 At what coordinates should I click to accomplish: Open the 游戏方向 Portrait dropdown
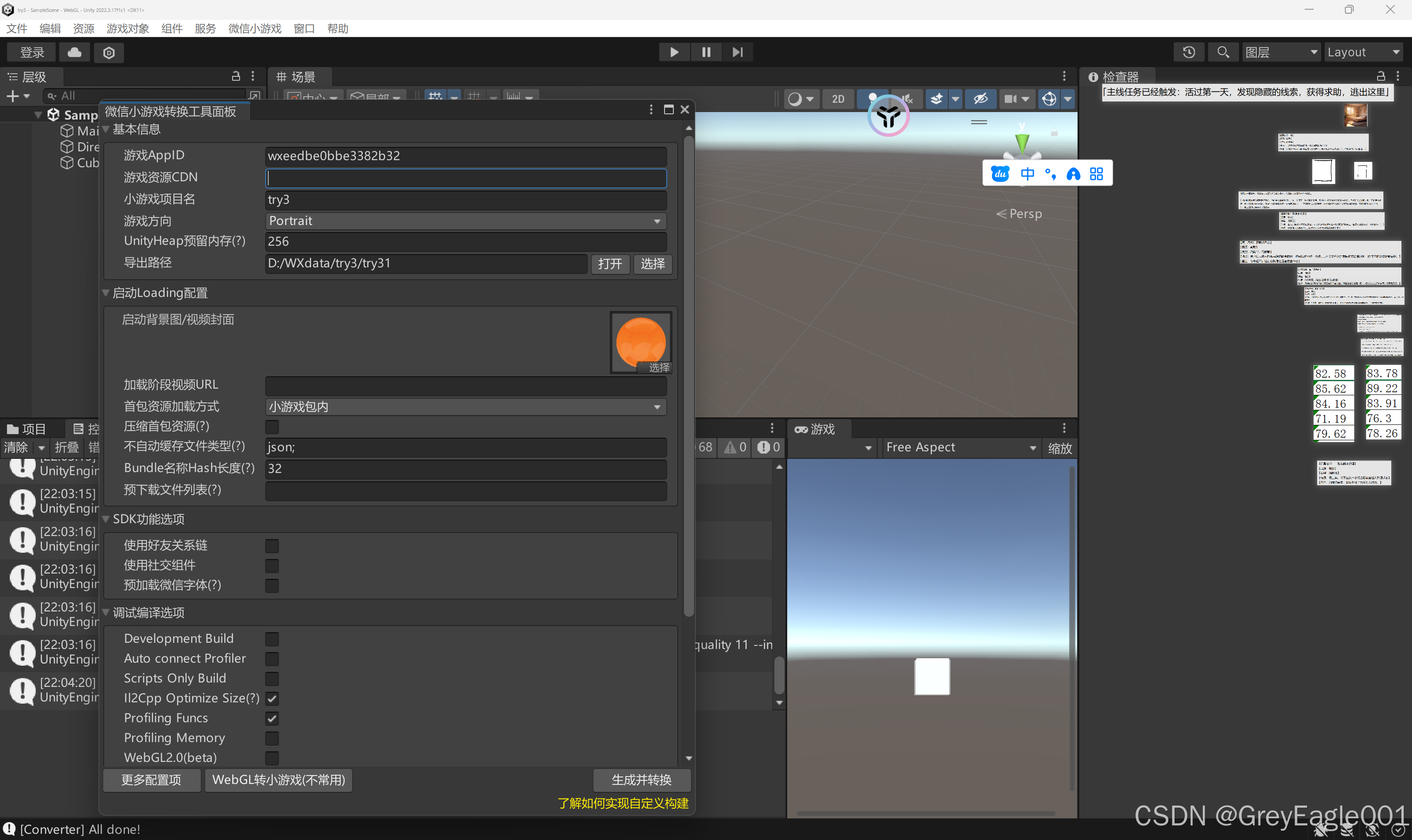click(466, 221)
